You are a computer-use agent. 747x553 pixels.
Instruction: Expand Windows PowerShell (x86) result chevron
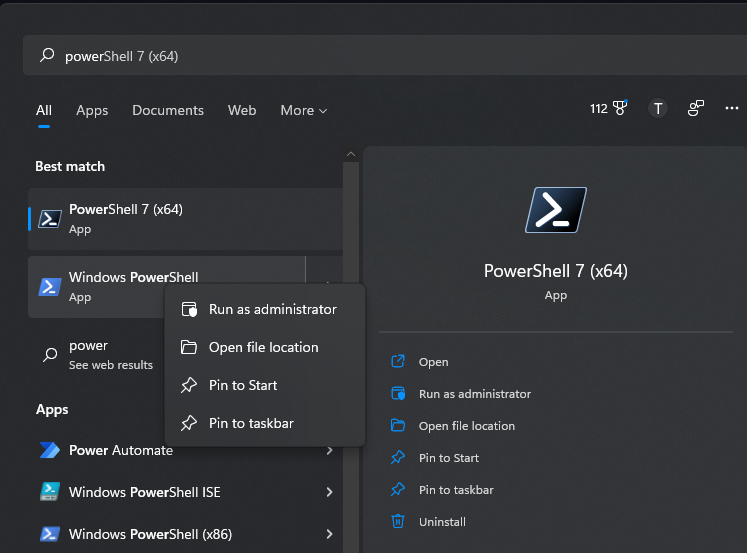tap(329, 534)
